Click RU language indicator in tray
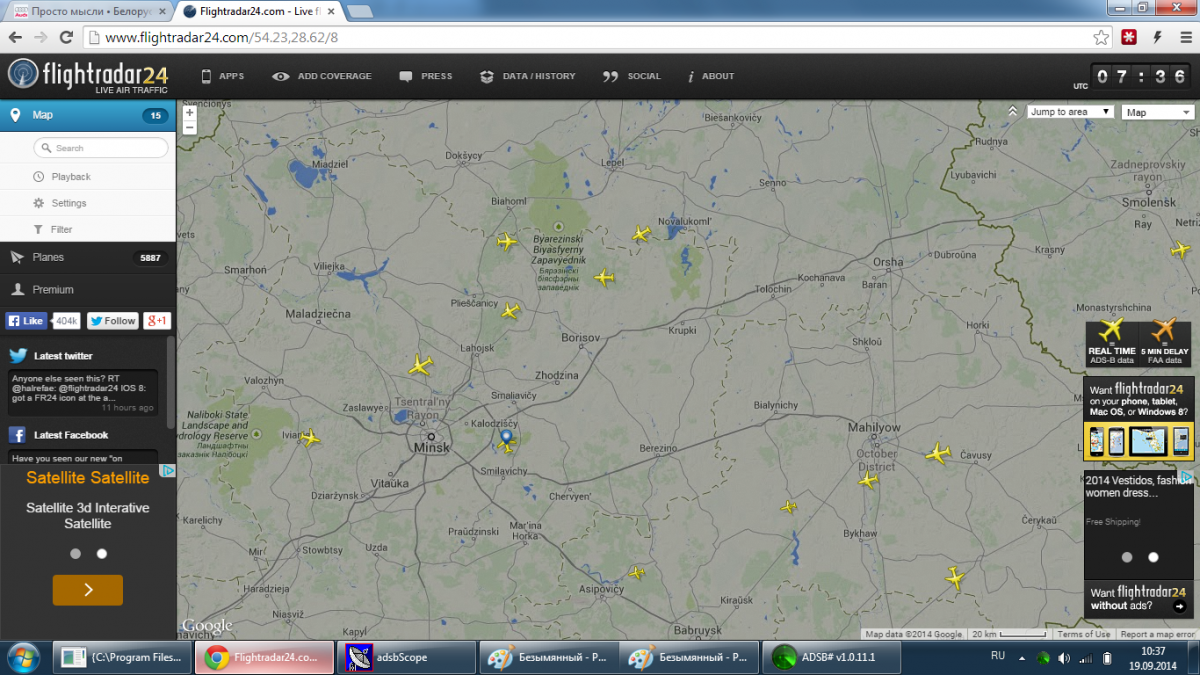 pos(997,656)
